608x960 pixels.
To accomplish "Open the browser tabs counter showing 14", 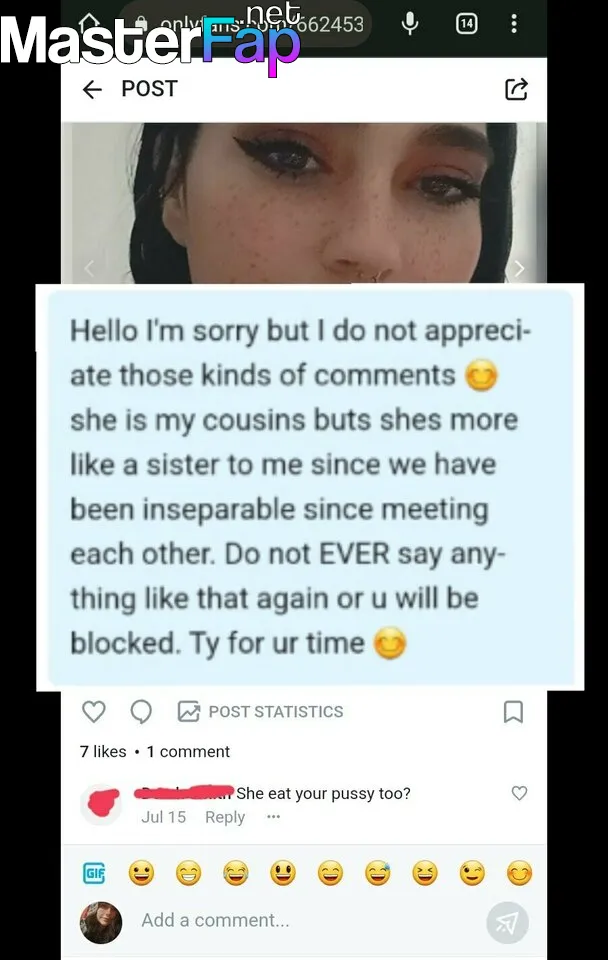I will [467, 23].
